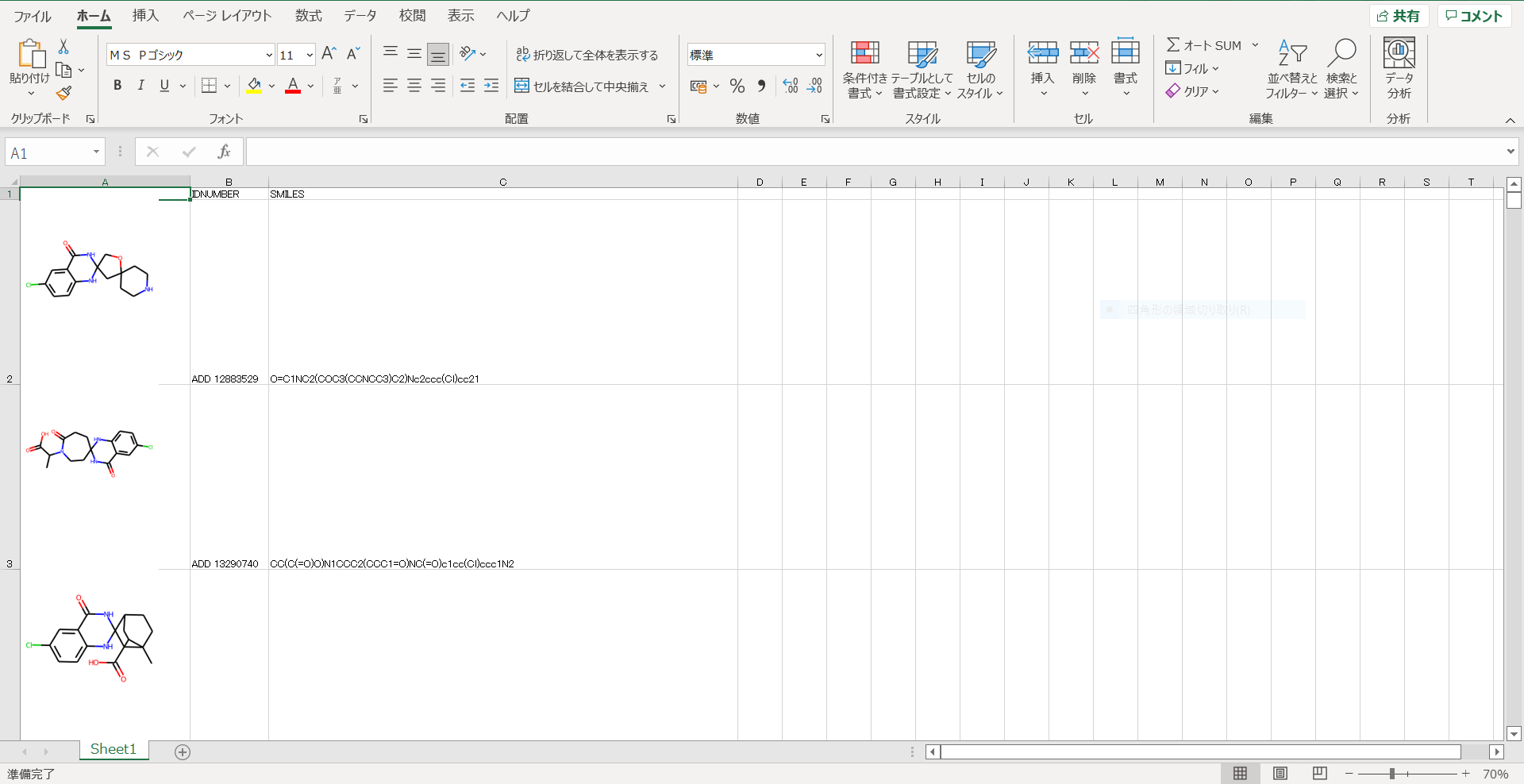Viewport: 1524px width, 784px height.
Task: Apply Percent Style format
Action: click(x=737, y=86)
